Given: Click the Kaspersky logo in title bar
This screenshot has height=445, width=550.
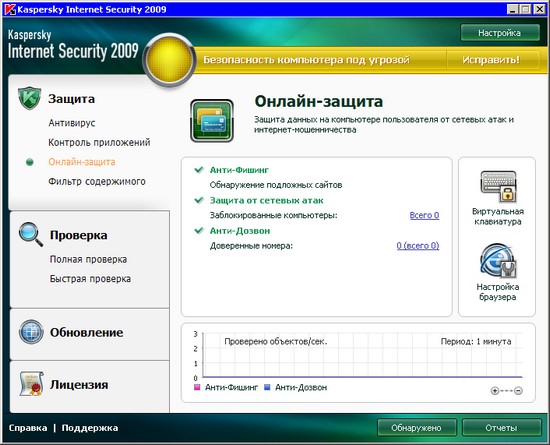Looking at the screenshot, I should pos(9,9).
